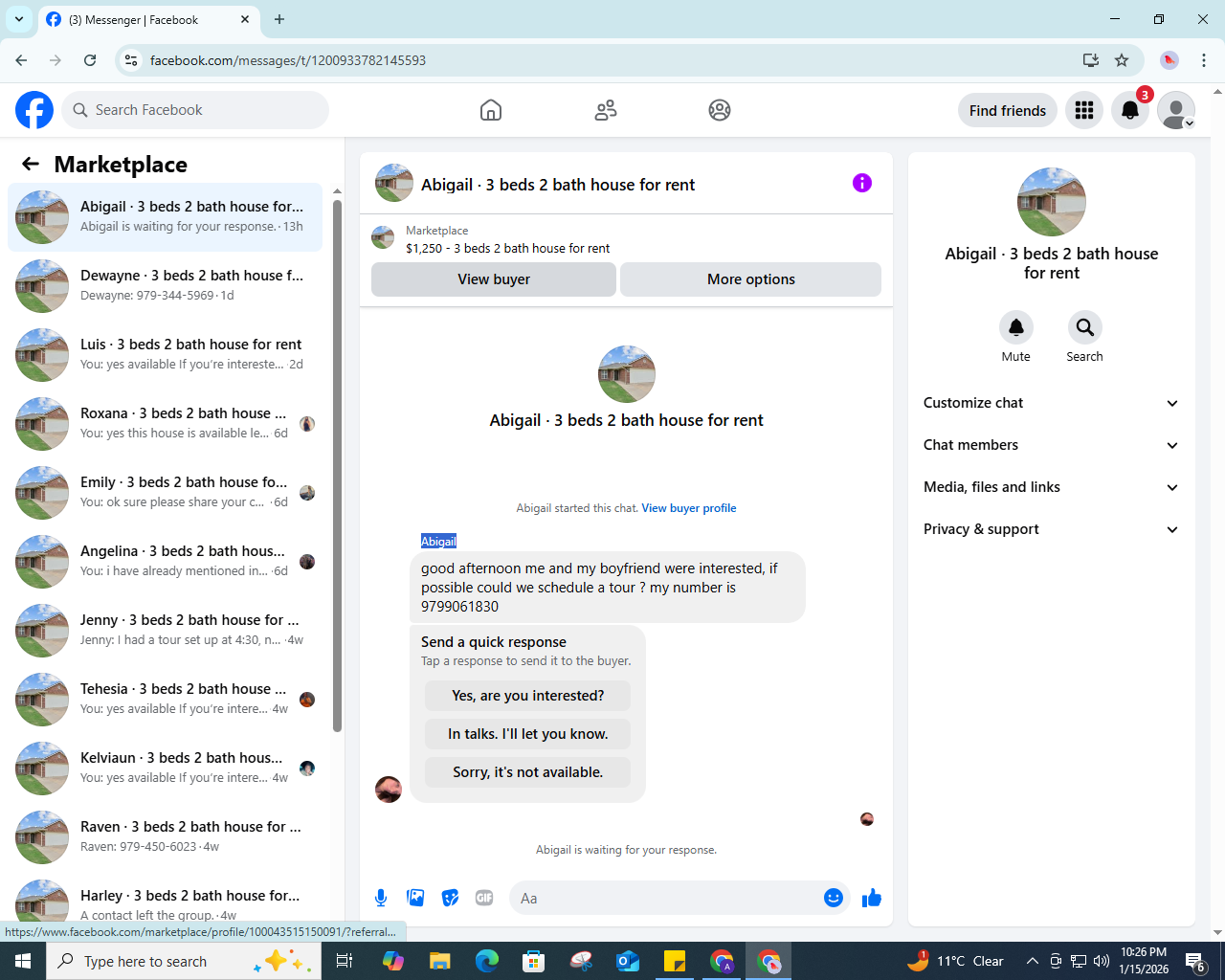Go to the Home feed icon
The height and width of the screenshot is (980, 1225).
coord(491,110)
